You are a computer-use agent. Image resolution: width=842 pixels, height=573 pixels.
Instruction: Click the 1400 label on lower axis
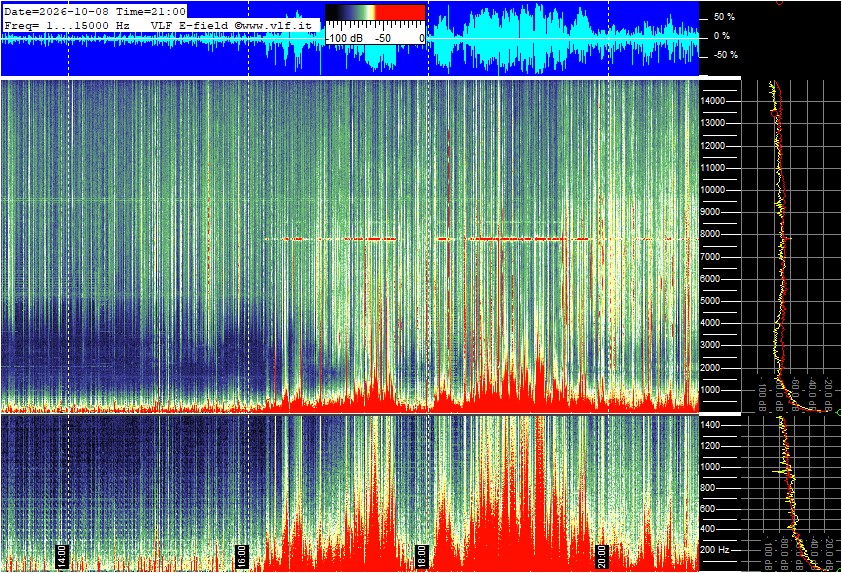[x=710, y=425]
